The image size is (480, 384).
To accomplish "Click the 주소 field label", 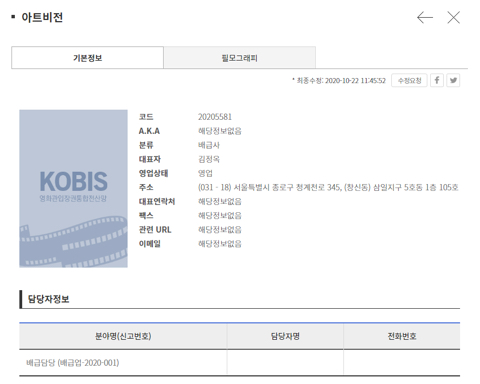I will 146,187.
